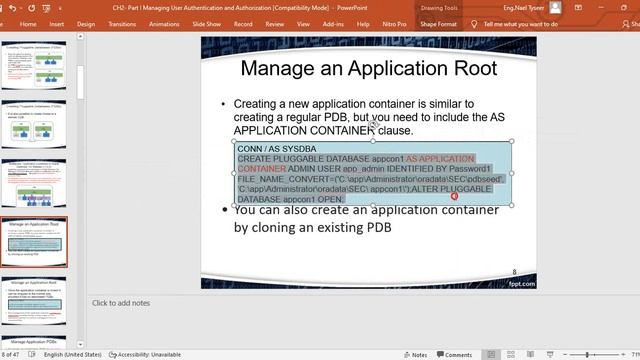Open Ribbon Display Options icon
Image resolution: width=640 pixels, height=360 pixels.
click(x=578, y=8)
